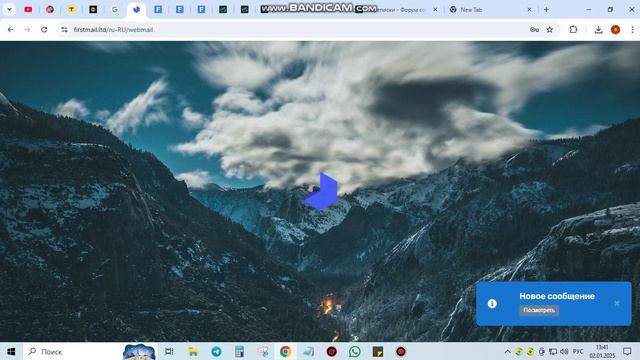Expand the tab search dropdown arrow

coord(9,9)
